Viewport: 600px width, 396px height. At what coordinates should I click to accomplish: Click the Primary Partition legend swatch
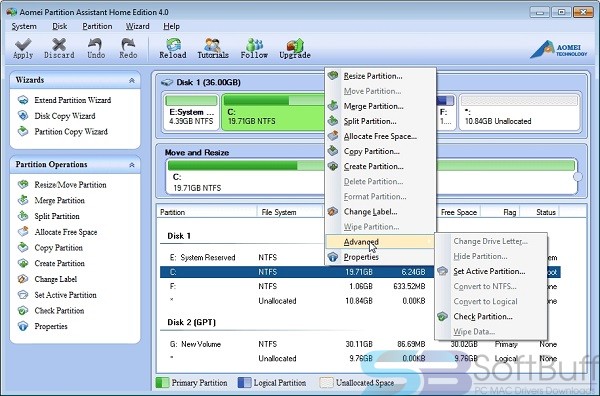163,383
